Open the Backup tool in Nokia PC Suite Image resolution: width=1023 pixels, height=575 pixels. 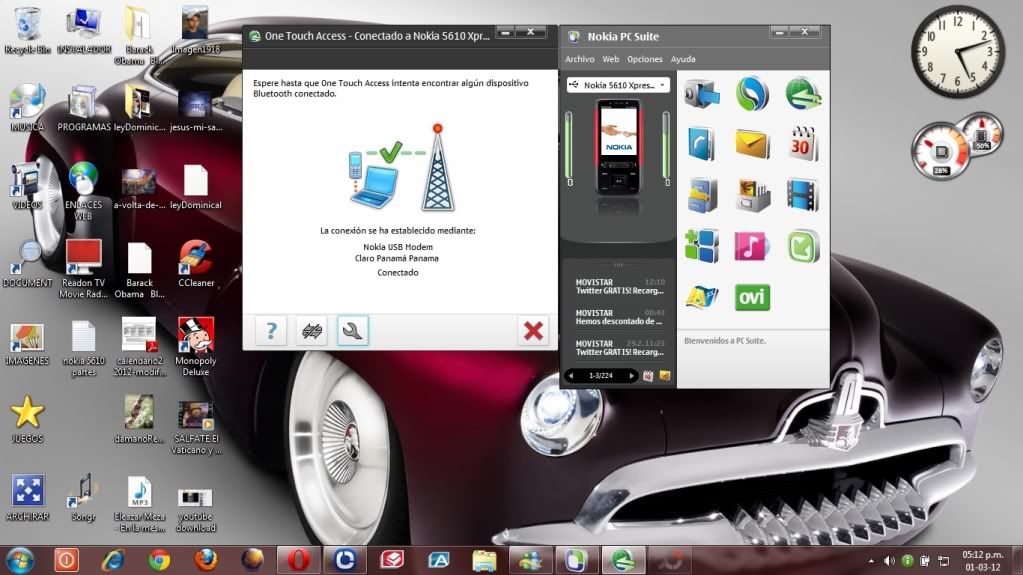click(701, 94)
